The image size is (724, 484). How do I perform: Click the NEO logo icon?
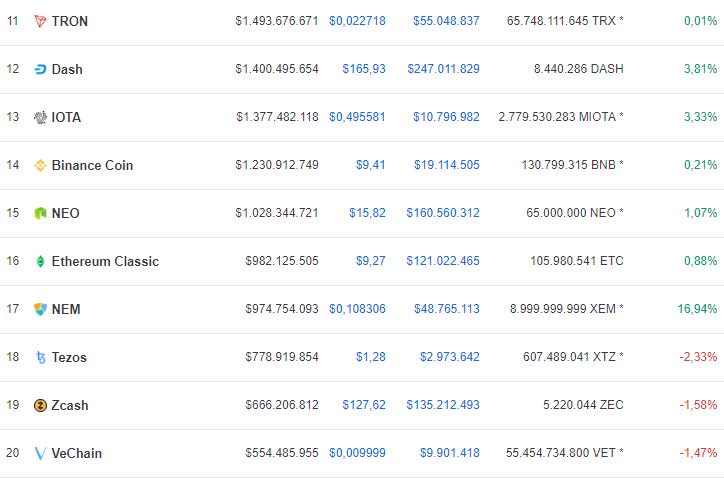(40, 213)
